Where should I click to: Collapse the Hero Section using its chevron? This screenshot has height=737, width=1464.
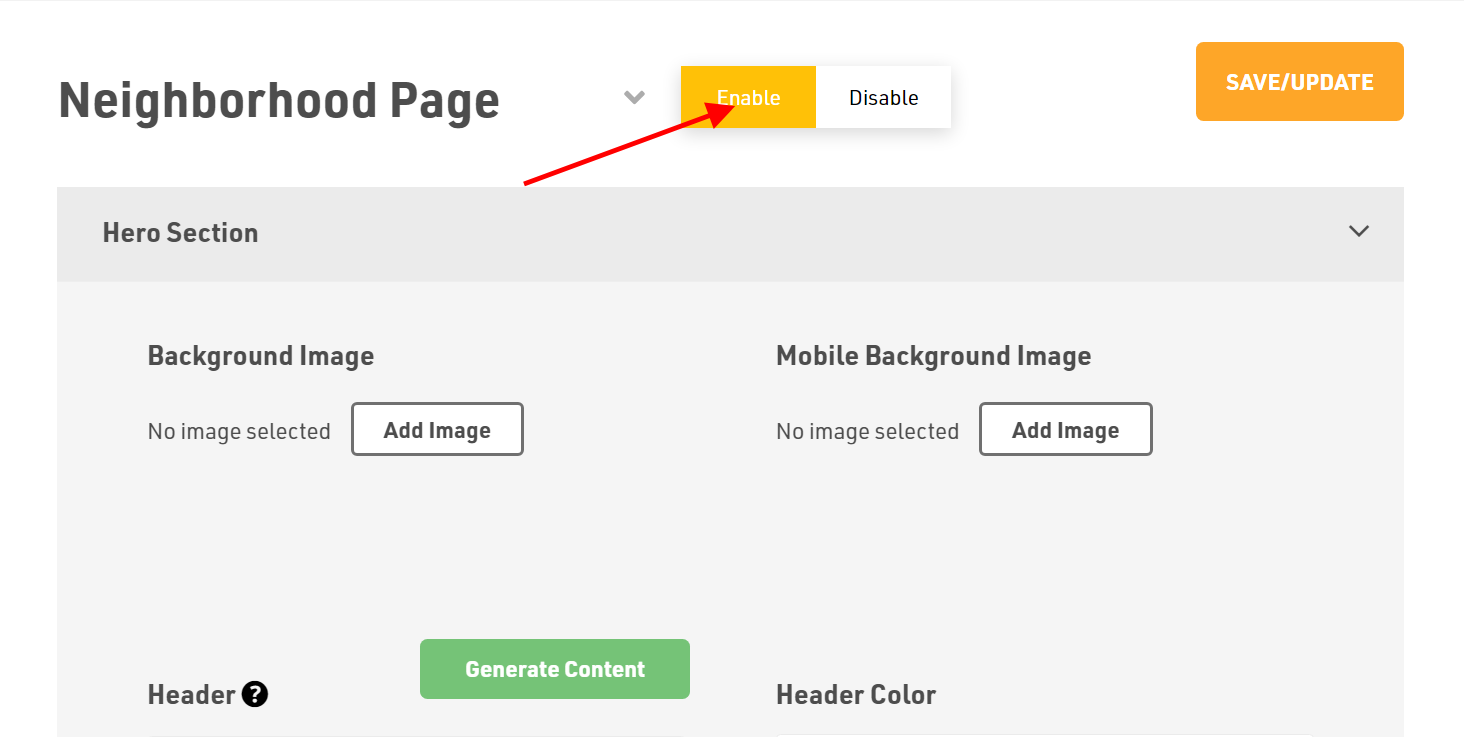coord(1358,231)
